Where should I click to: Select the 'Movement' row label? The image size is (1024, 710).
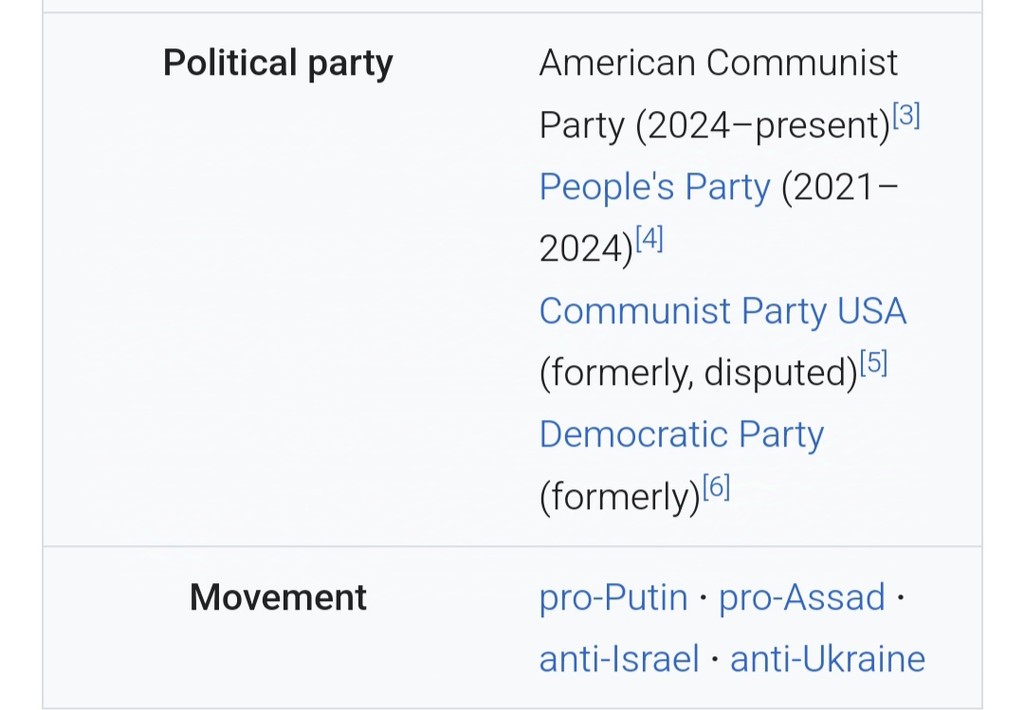278,598
